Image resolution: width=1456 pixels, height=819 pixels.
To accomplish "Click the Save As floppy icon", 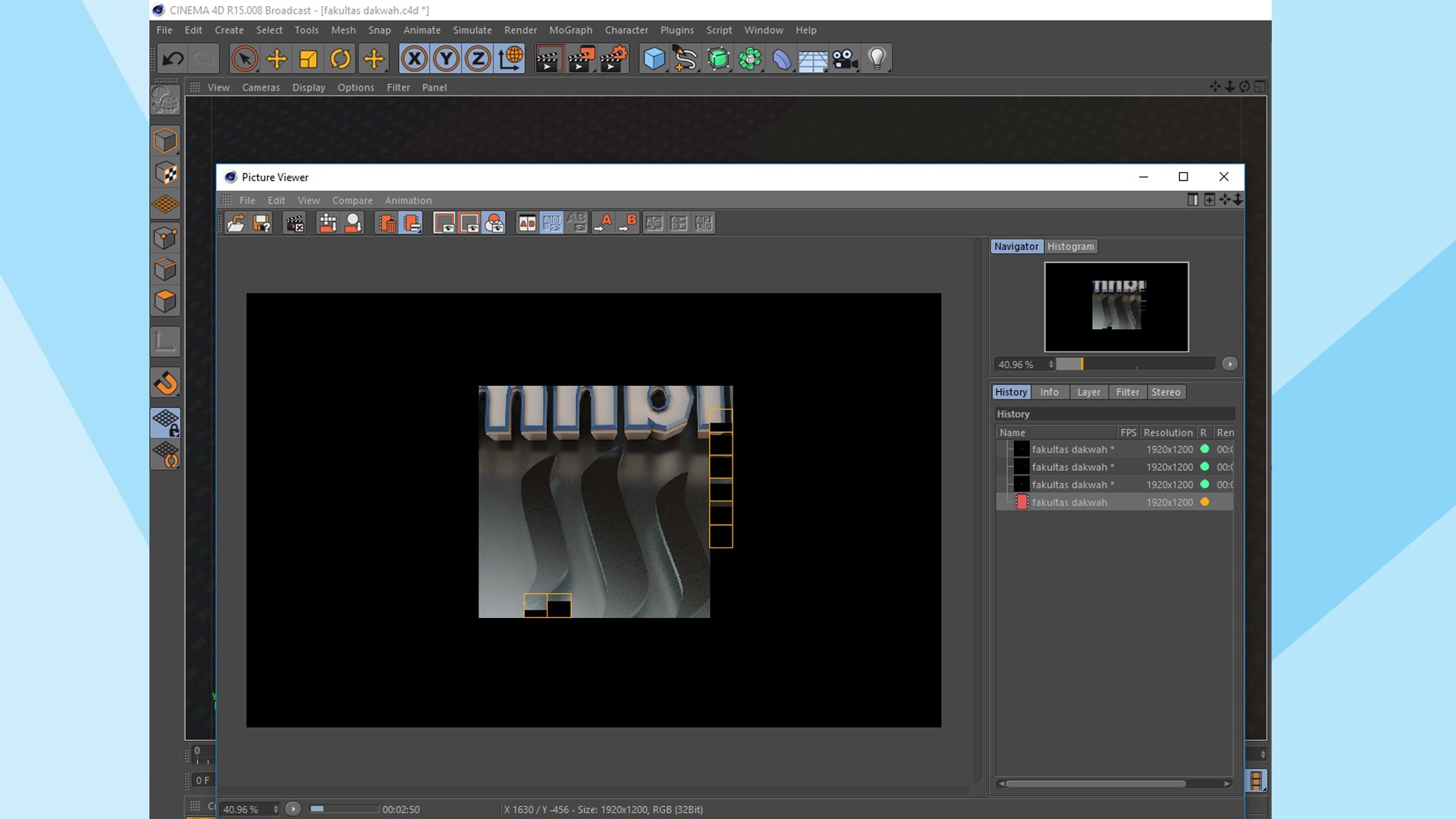I will click(x=262, y=223).
